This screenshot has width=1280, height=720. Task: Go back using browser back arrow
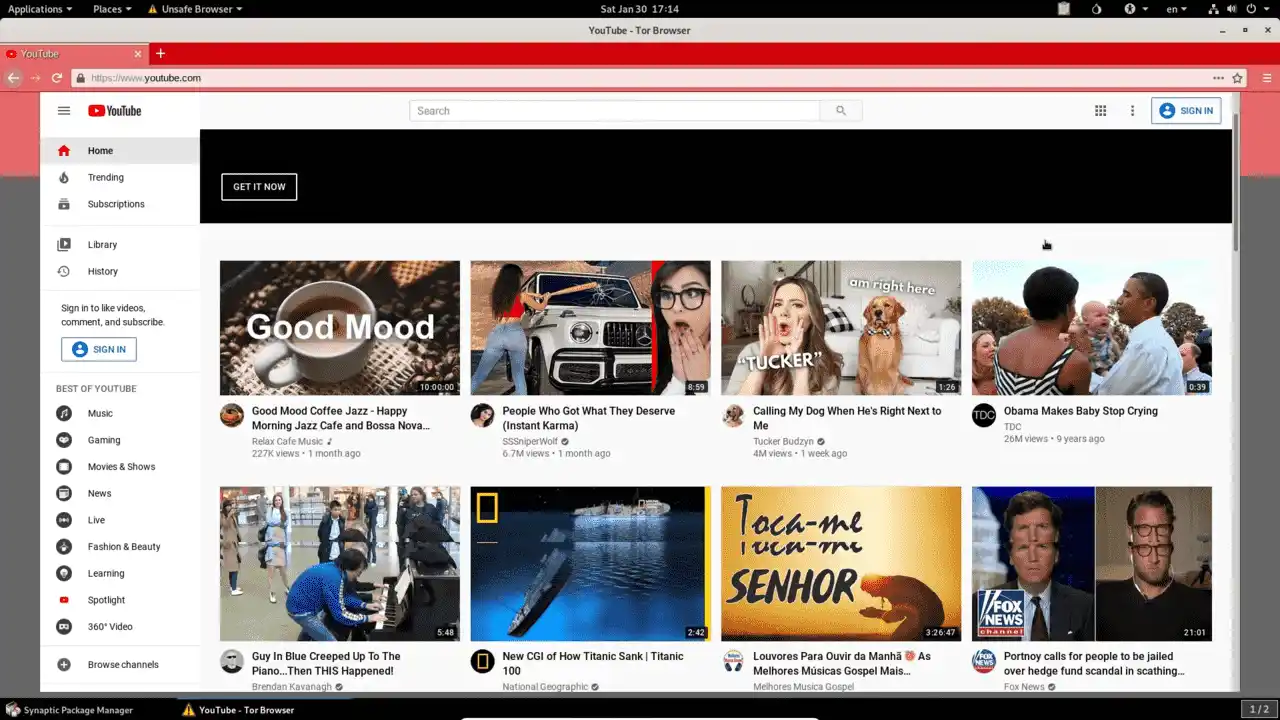[14, 78]
